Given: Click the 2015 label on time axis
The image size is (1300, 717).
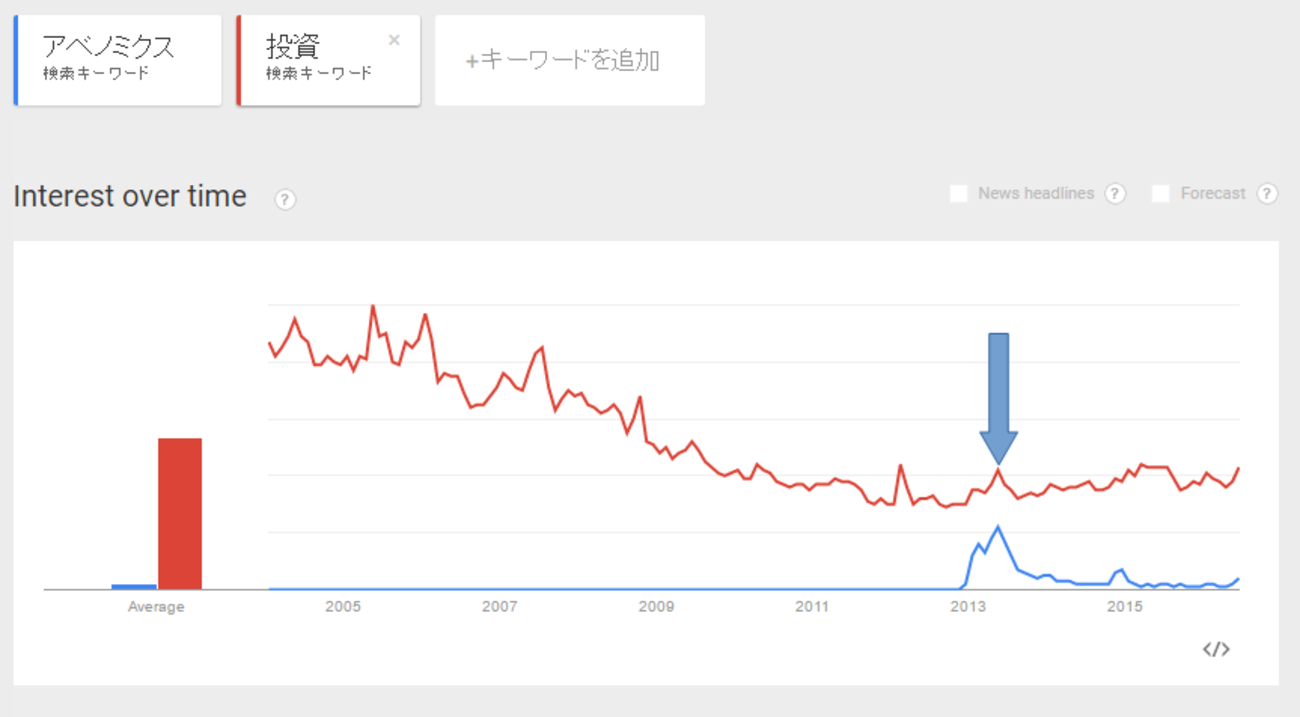Looking at the screenshot, I should (x=1125, y=607).
